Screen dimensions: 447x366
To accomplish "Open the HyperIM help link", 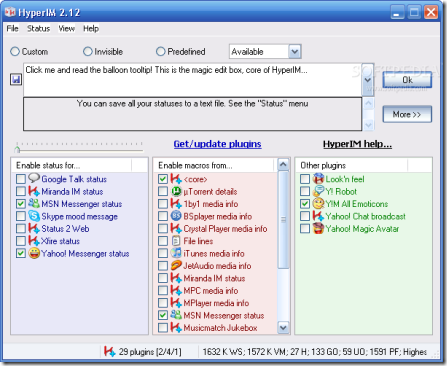I will pos(357,144).
